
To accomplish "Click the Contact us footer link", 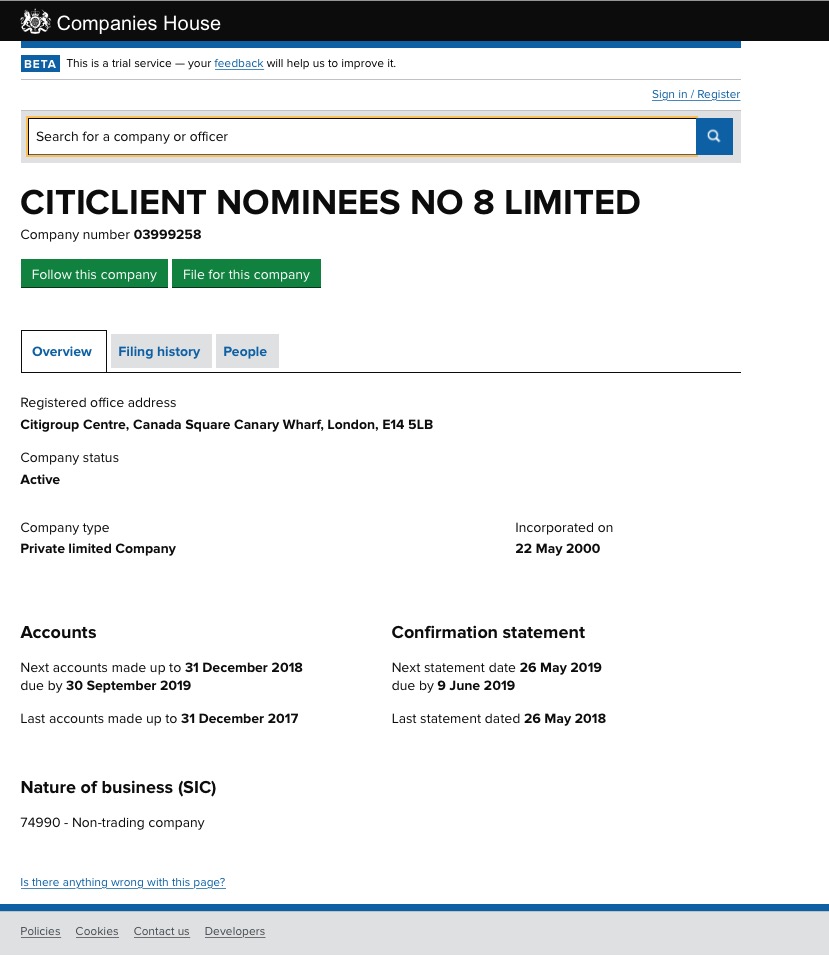I will [x=161, y=931].
